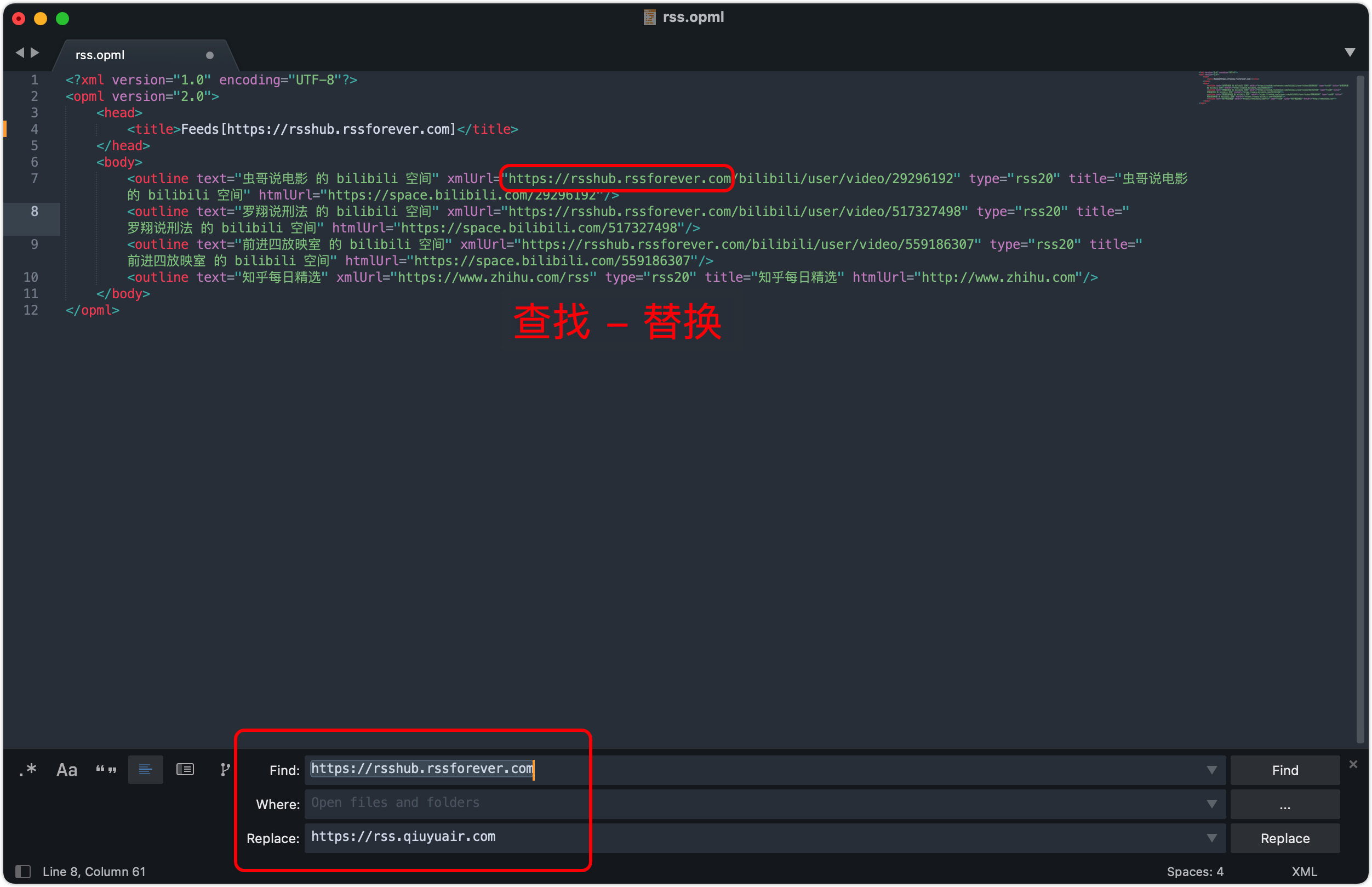Click the use buffer results icon
Image resolution: width=1372 pixels, height=887 pixels.
[185, 770]
